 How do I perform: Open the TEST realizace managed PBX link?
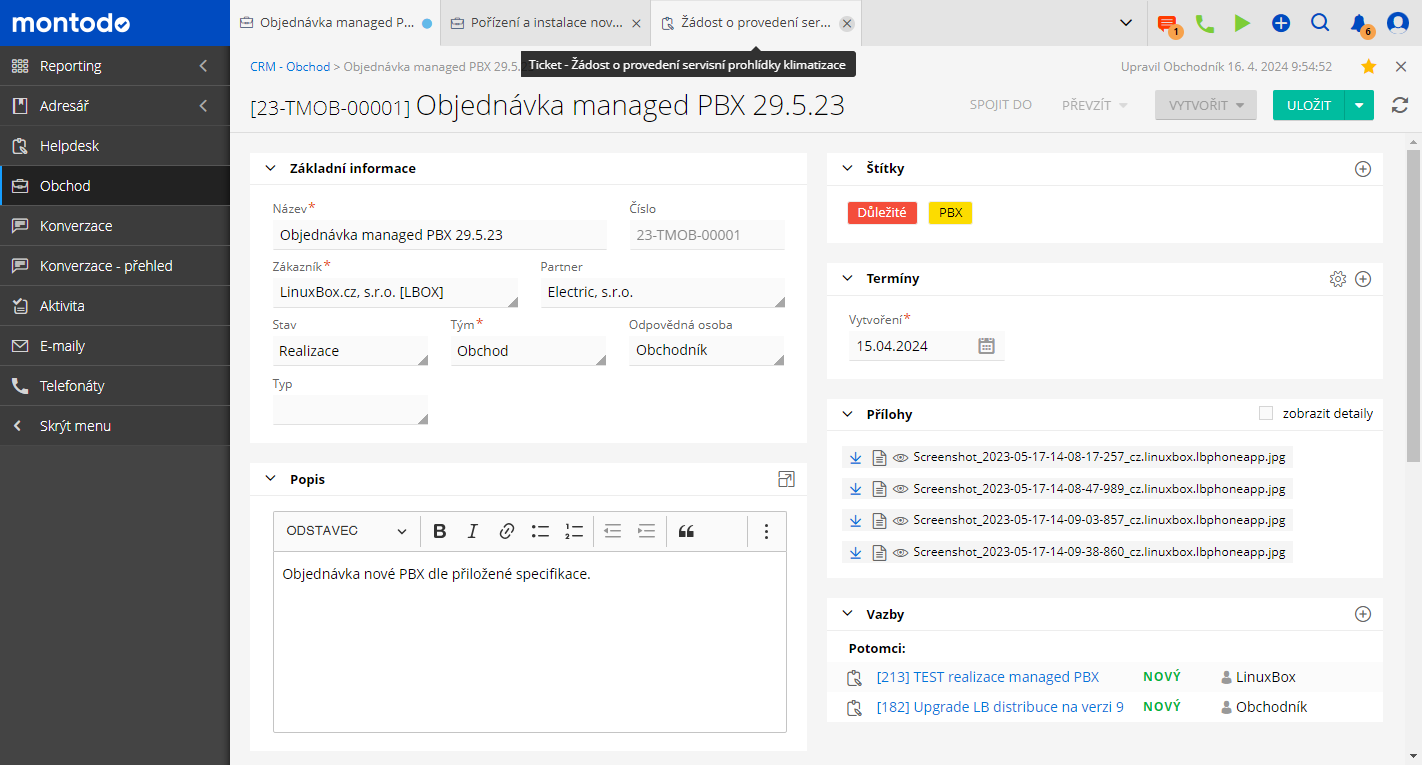coord(987,677)
